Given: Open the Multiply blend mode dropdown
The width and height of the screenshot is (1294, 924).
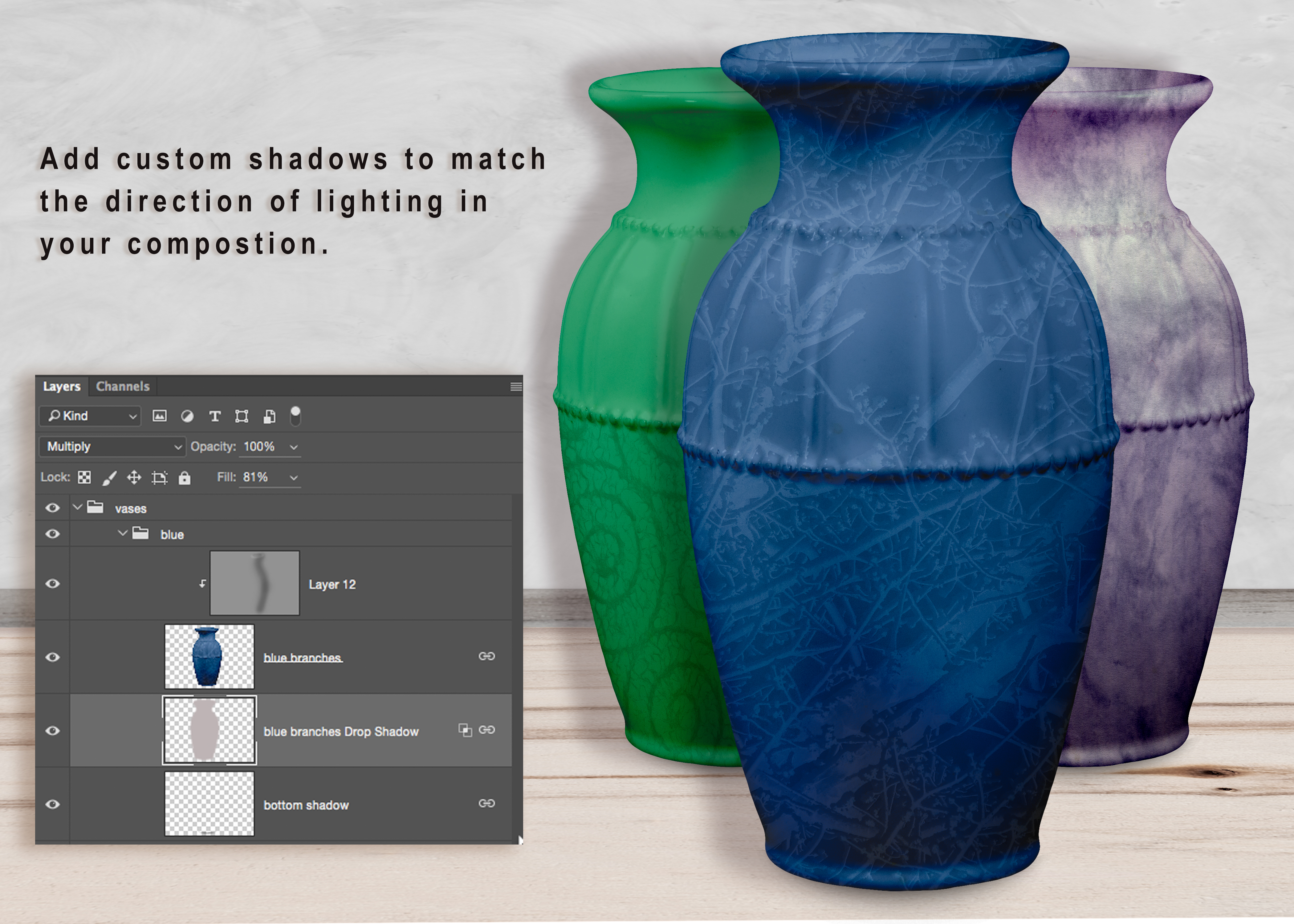Looking at the screenshot, I should [x=113, y=447].
